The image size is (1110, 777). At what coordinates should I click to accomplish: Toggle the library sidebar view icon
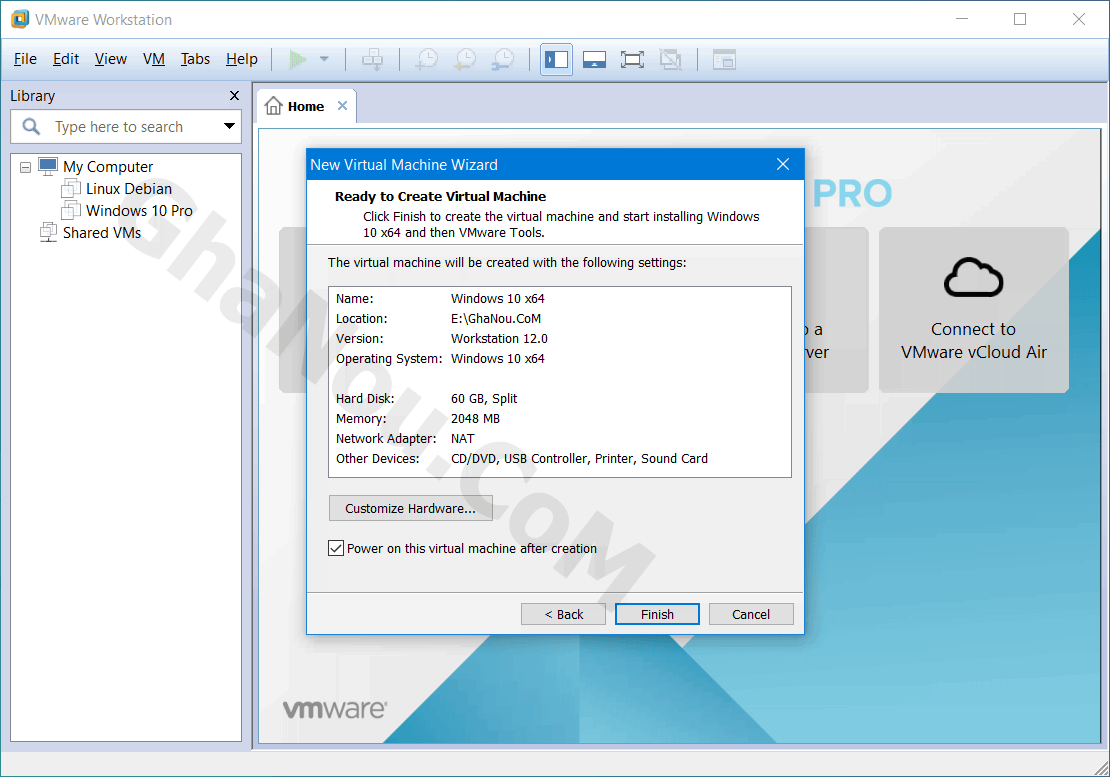pos(557,59)
